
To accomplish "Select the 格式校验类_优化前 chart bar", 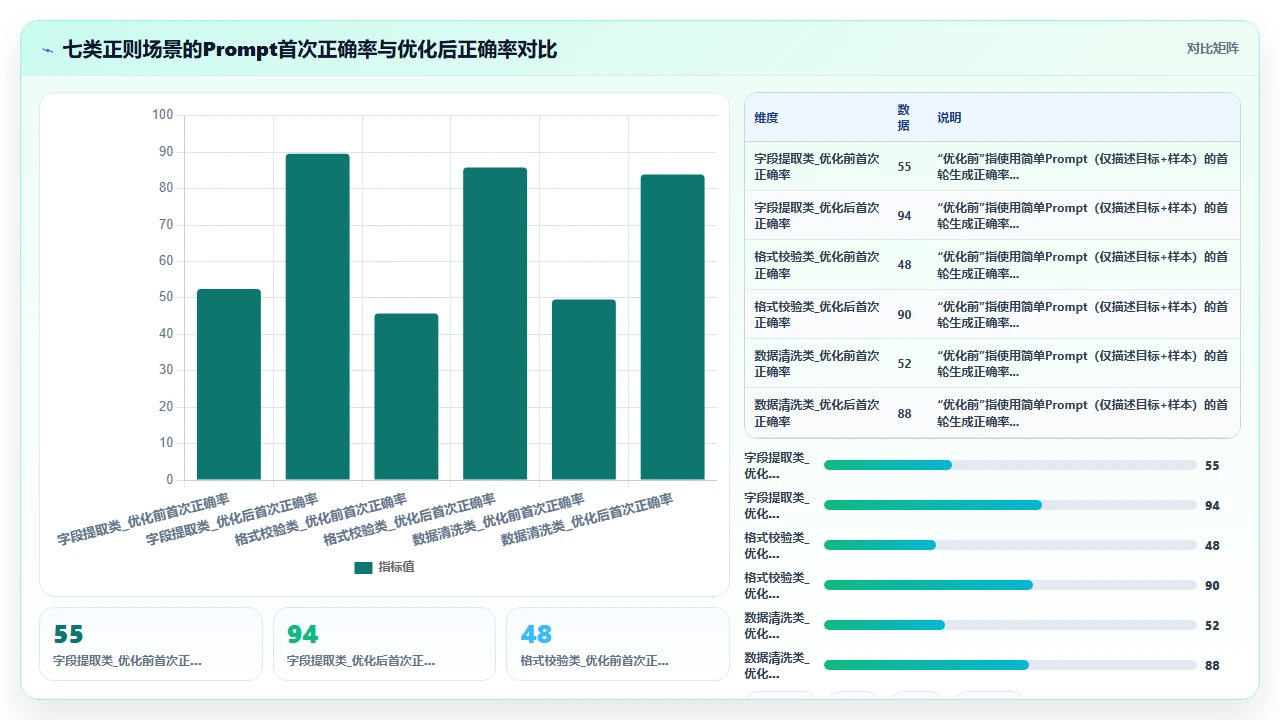I will [x=406, y=397].
